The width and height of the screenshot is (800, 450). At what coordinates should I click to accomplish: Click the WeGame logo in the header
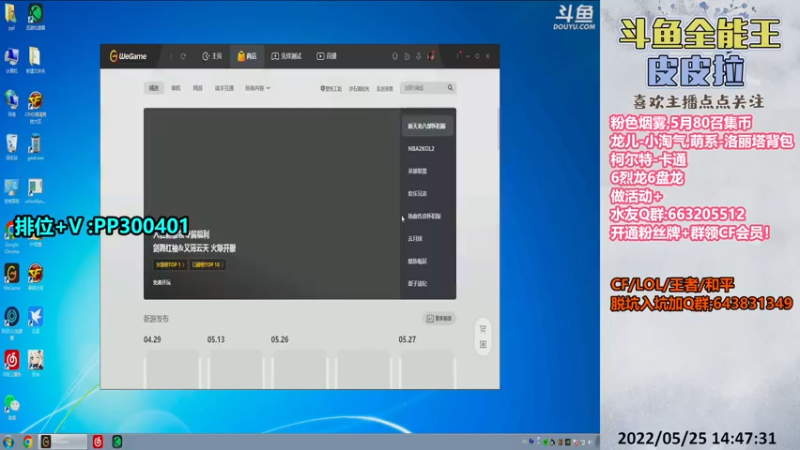pos(128,56)
